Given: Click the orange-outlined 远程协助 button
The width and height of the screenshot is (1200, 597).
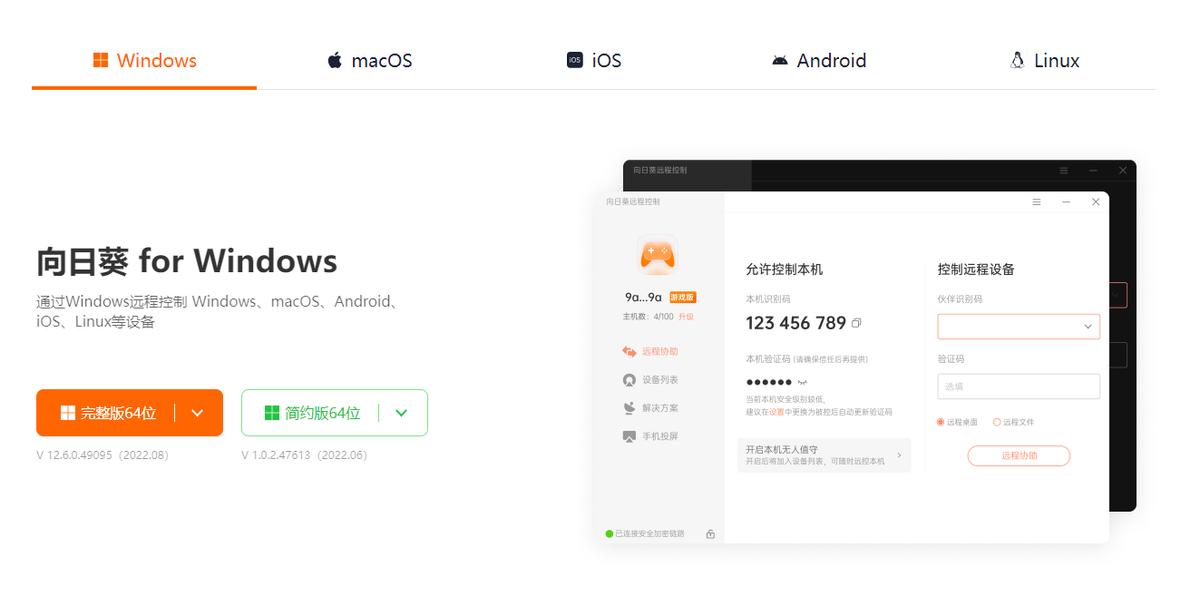Looking at the screenshot, I should click(1018, 455).
